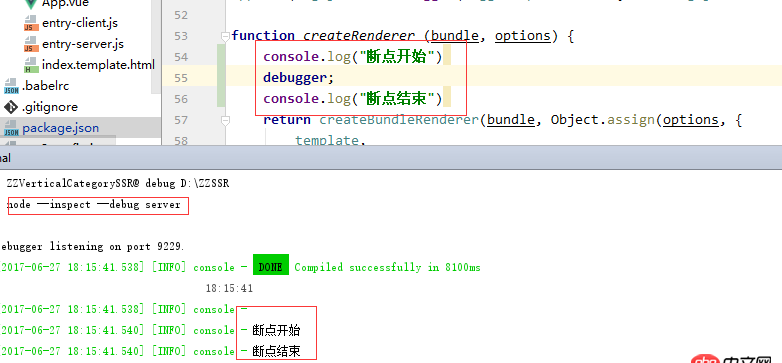
Task: Click the 18:15:41 timestamp in terminal
Action: tap(229, 288)
